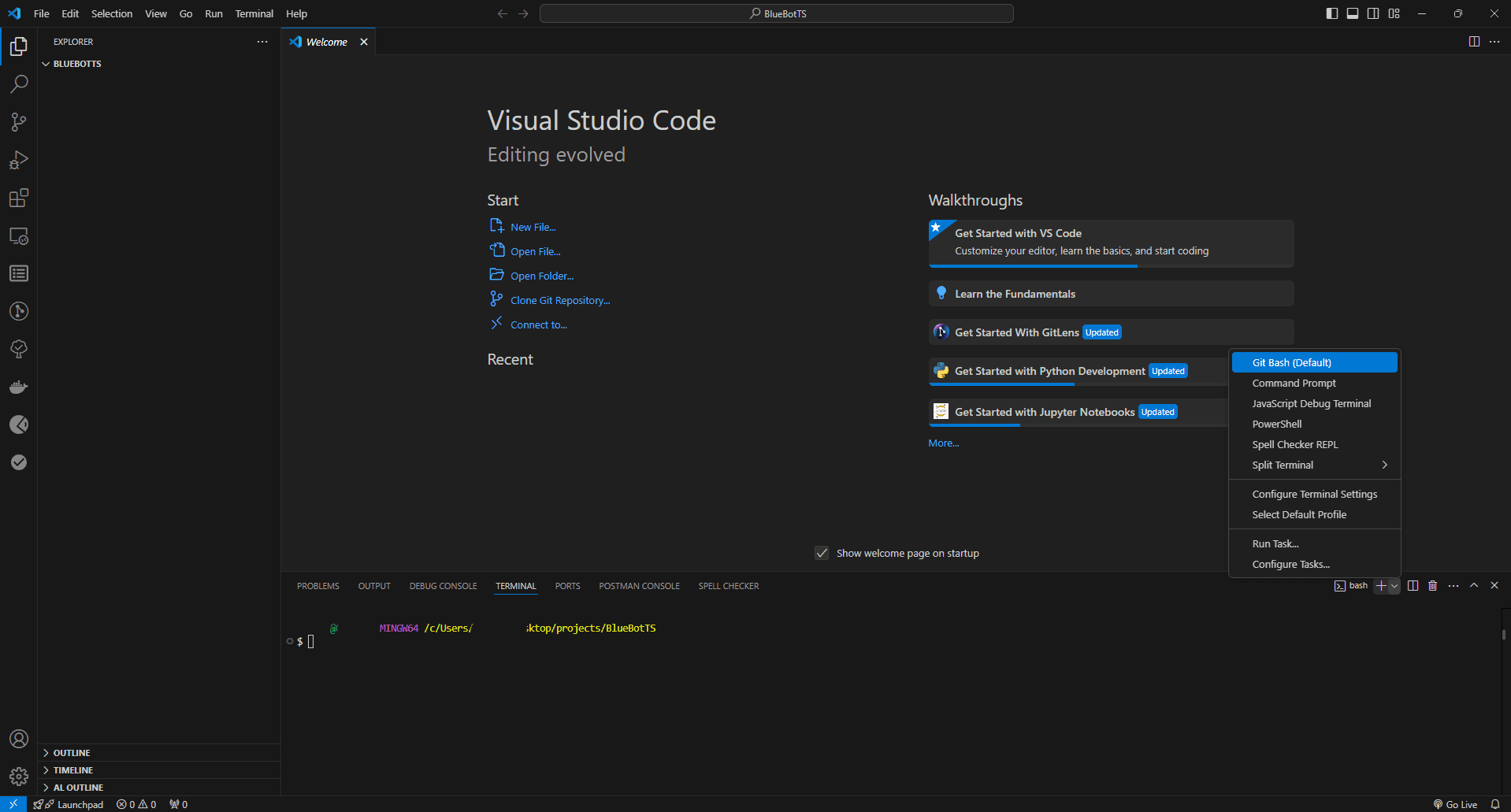
Task: Switch to the POSTMAN CONSOLE tab
Action: click(x=639, y=586)
